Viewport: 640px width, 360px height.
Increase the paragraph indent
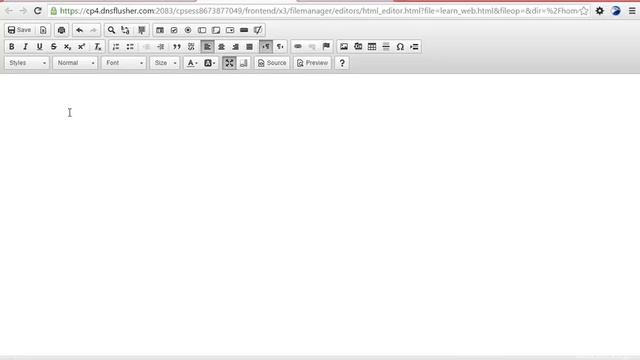[x=160, y=47]
